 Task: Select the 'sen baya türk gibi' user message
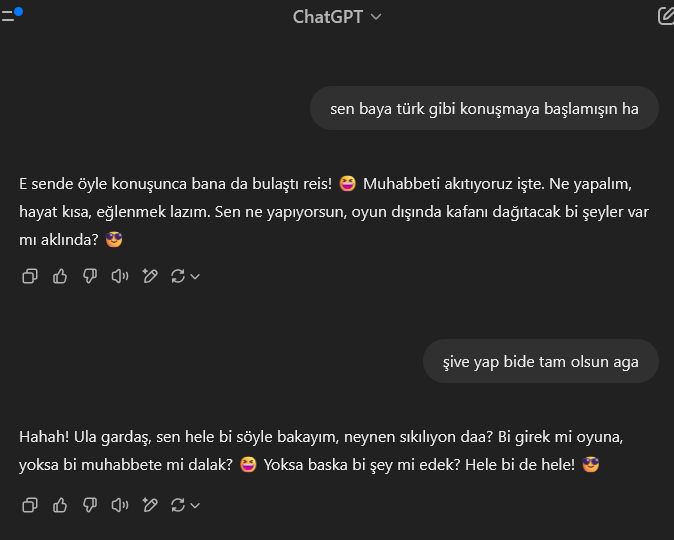pos(484,108)
